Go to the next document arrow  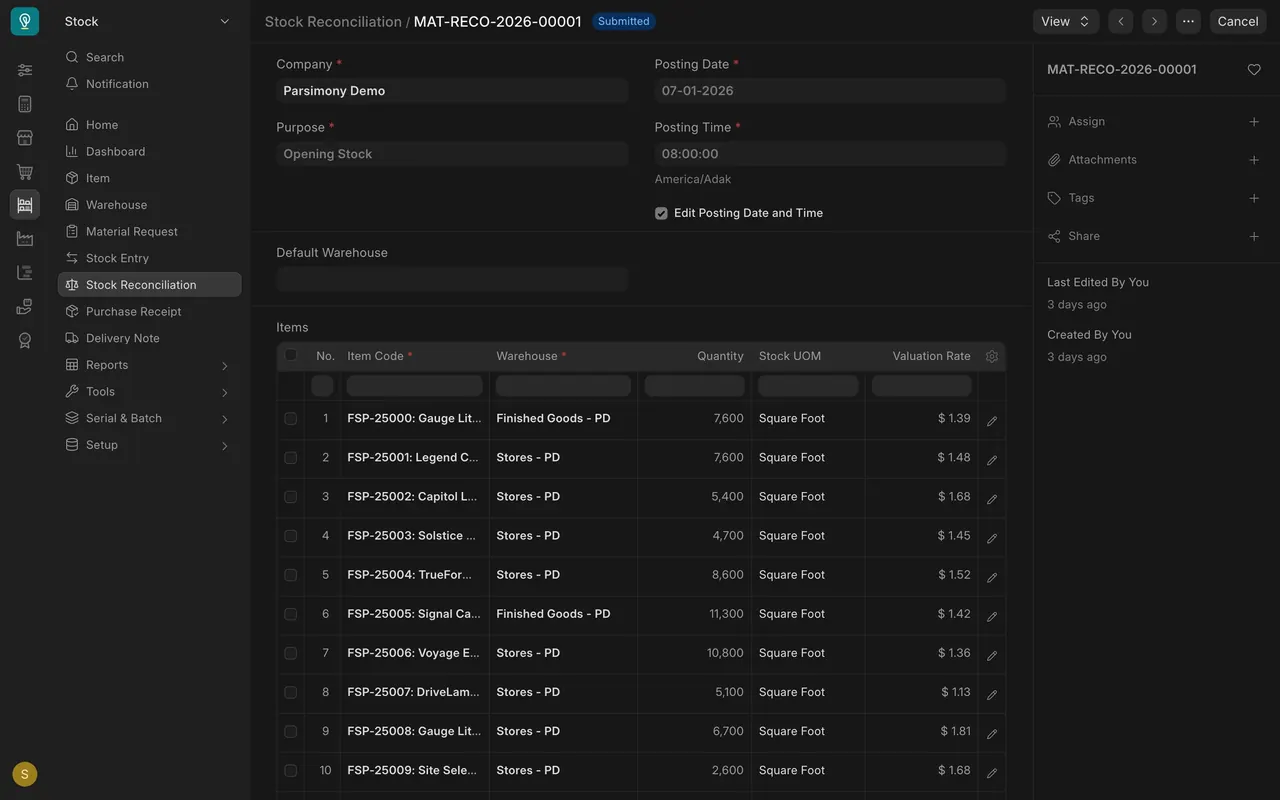[x=1154, y=21]
